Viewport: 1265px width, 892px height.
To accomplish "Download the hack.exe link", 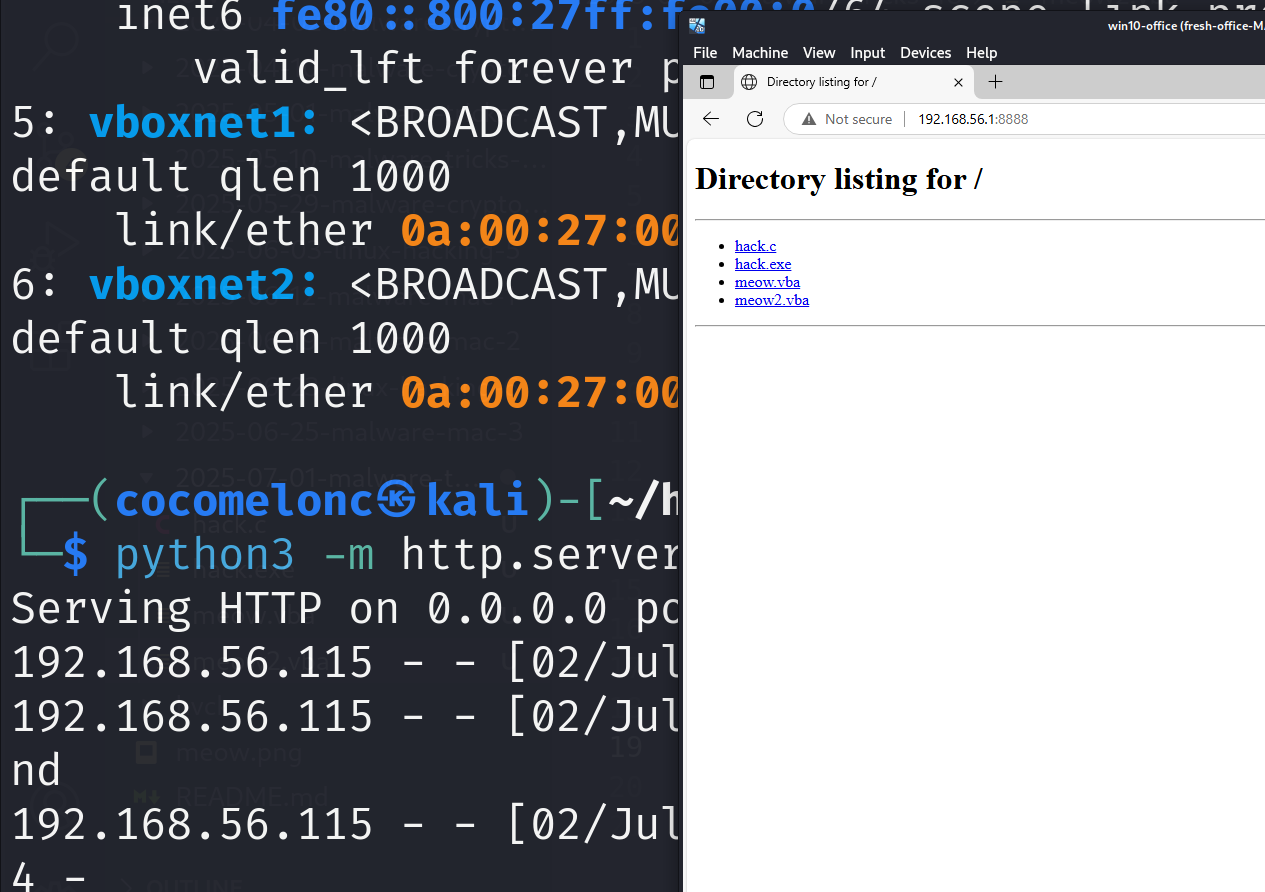I will (763, 264).
